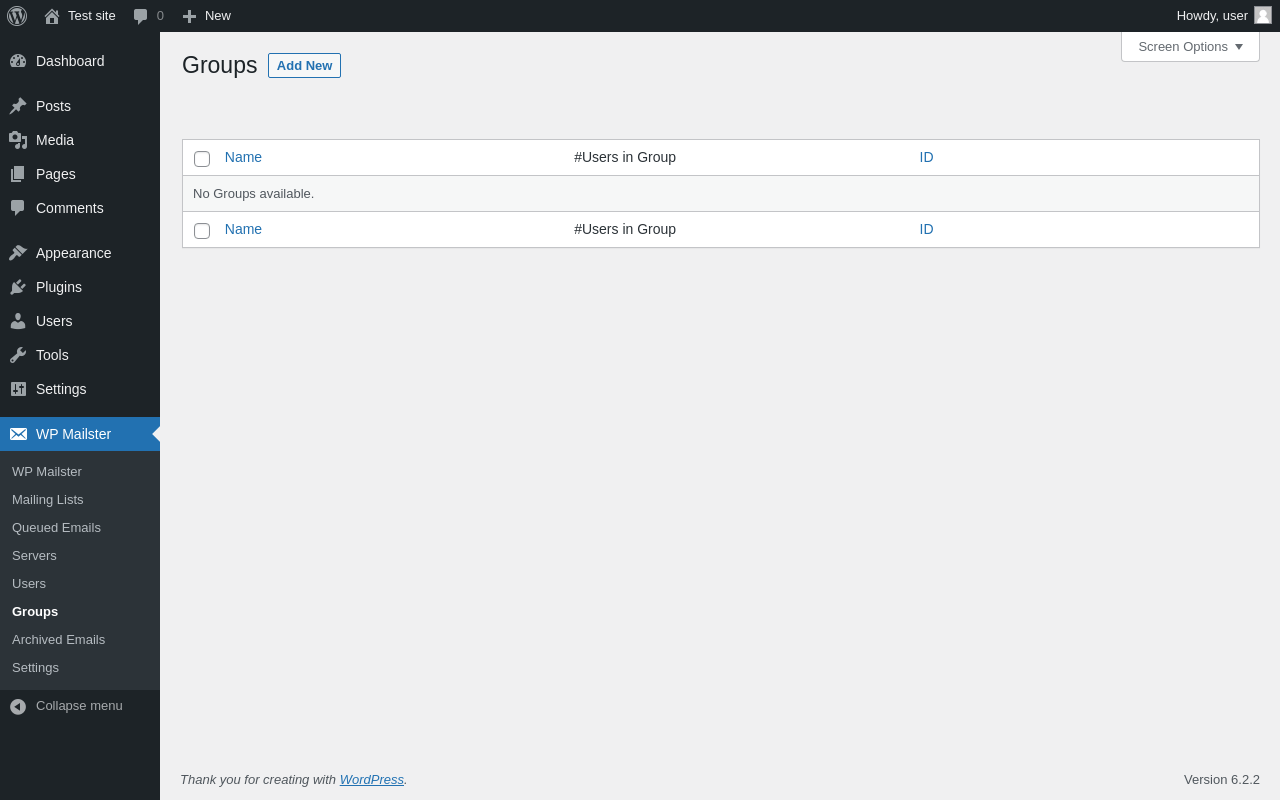Click the Add New group button
This screenshot has width=1280, height=800.
[x=304, y=65]
